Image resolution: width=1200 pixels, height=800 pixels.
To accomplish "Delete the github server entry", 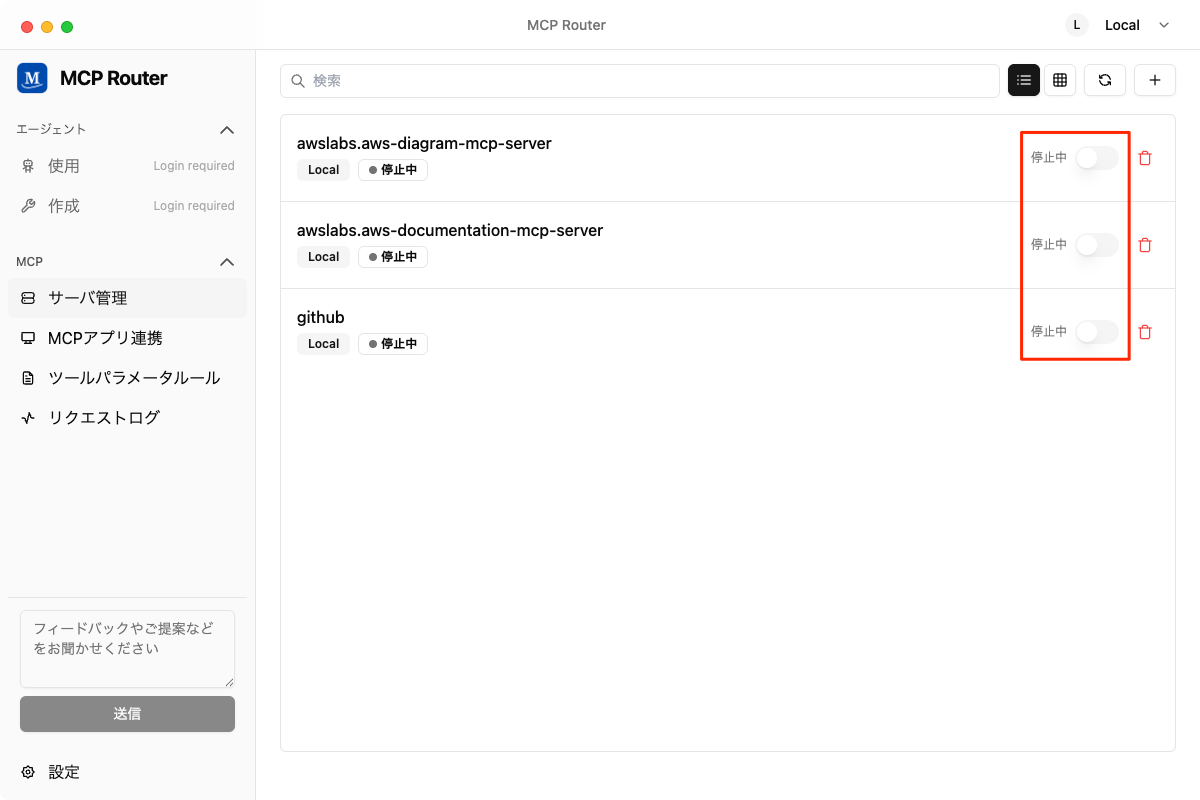I will point(1146,332).
